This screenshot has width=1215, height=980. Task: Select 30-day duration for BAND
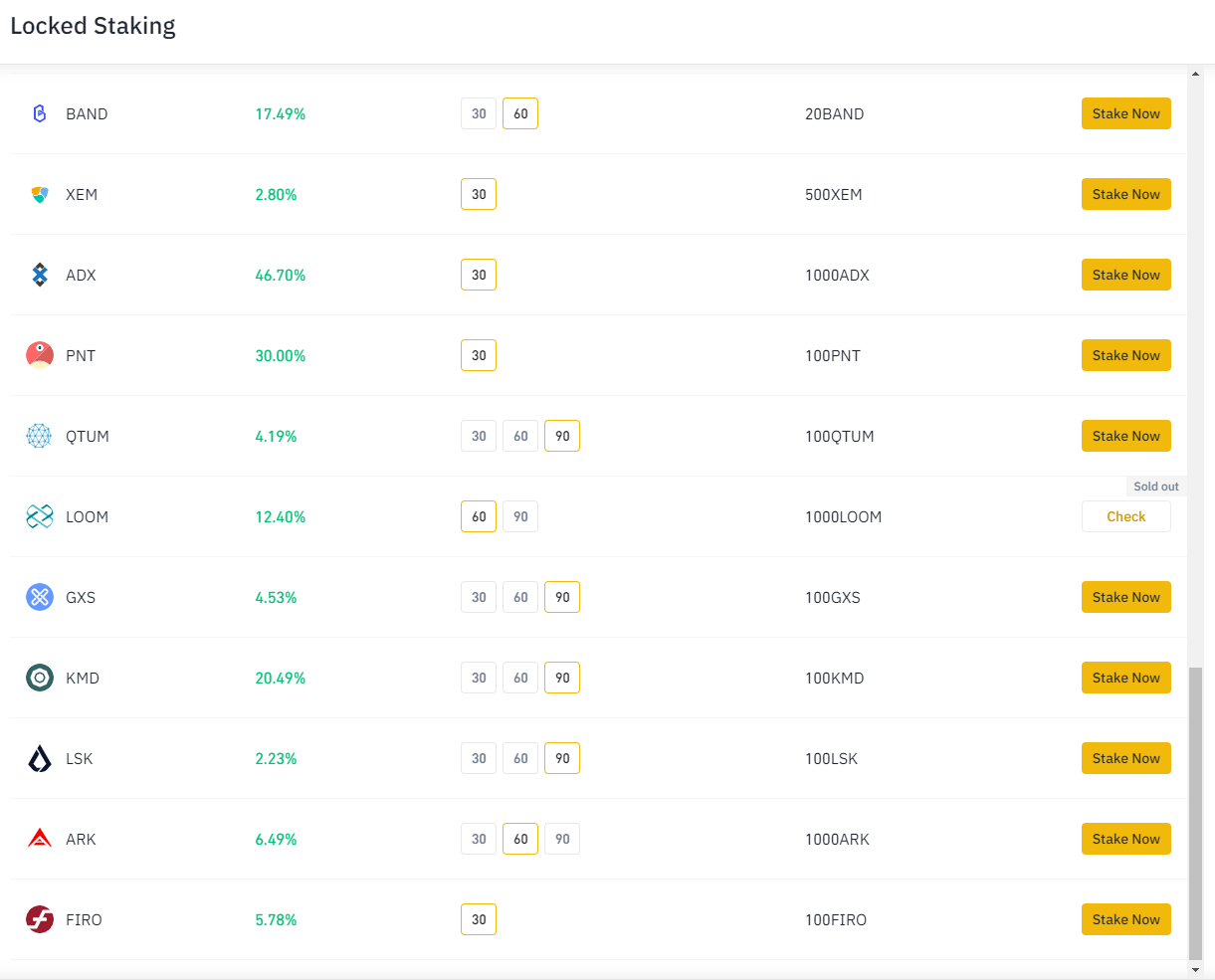pyautogui.click(x=479, y=113)
